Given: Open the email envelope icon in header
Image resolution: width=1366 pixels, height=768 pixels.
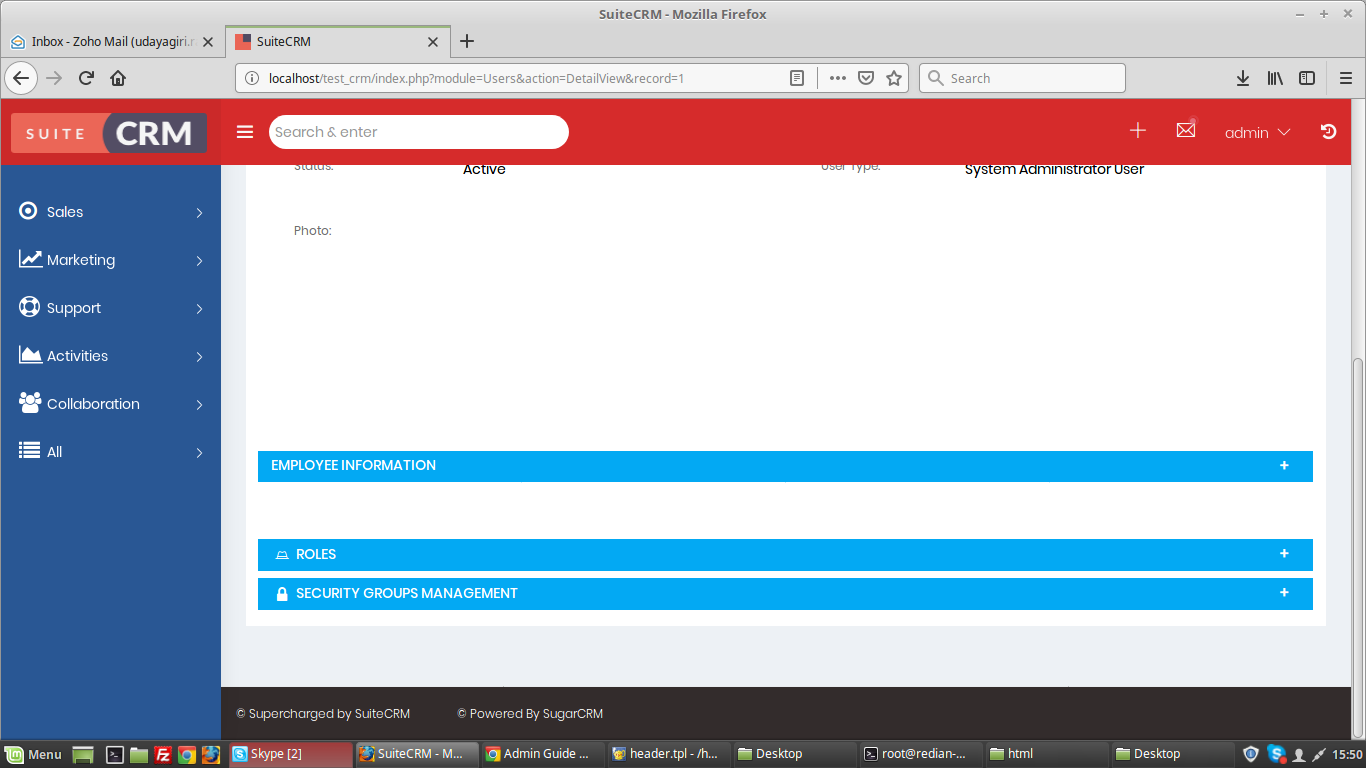Looking at the screenshot, I should 1186,130.
